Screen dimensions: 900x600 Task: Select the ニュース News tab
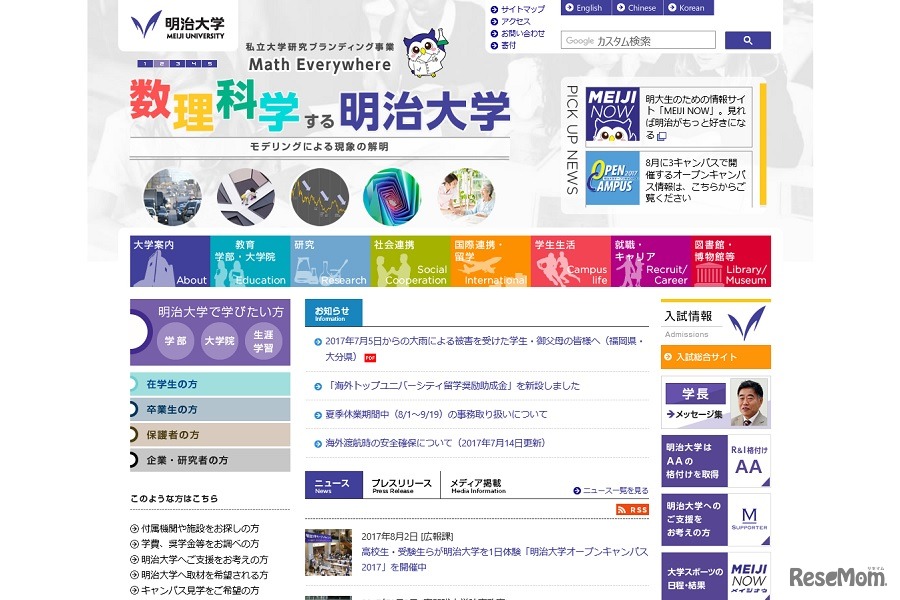333,485
